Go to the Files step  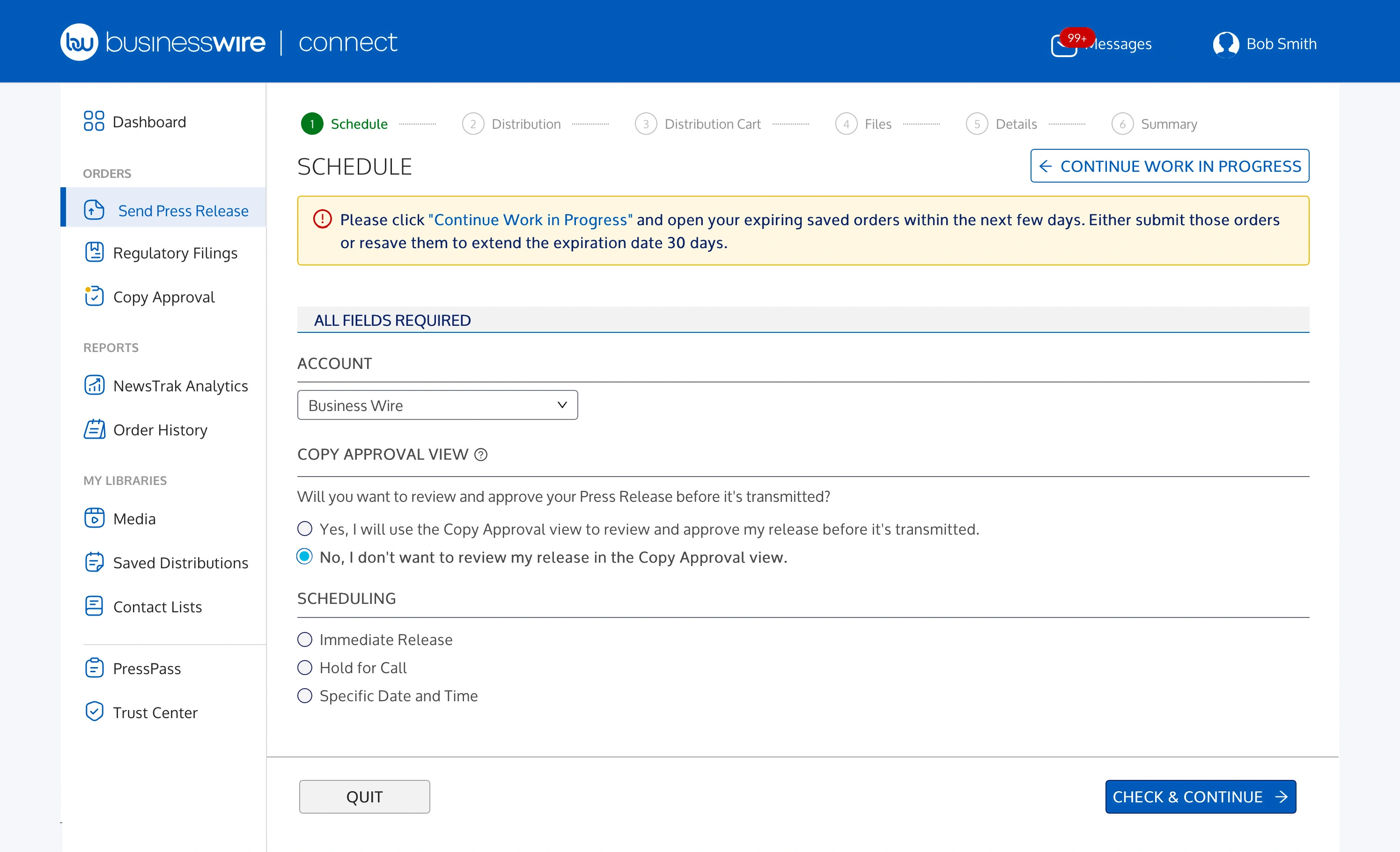[863, 124]
